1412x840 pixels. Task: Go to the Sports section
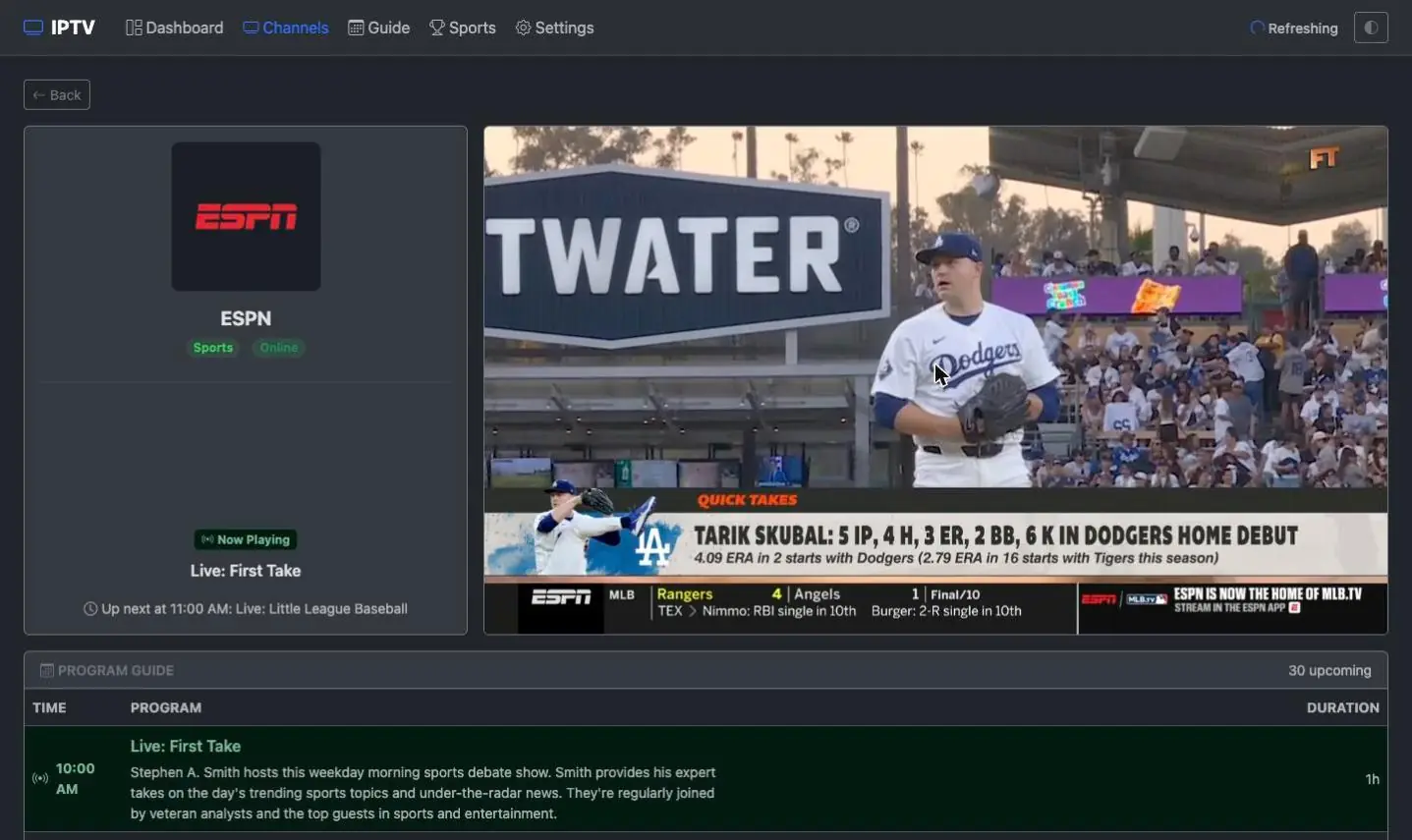click(463, 28)
